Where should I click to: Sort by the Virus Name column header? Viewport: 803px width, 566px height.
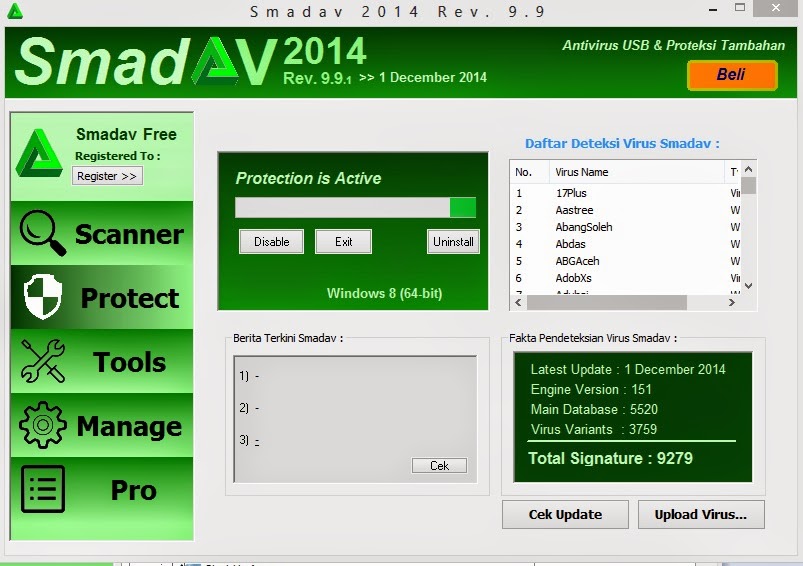637,172
